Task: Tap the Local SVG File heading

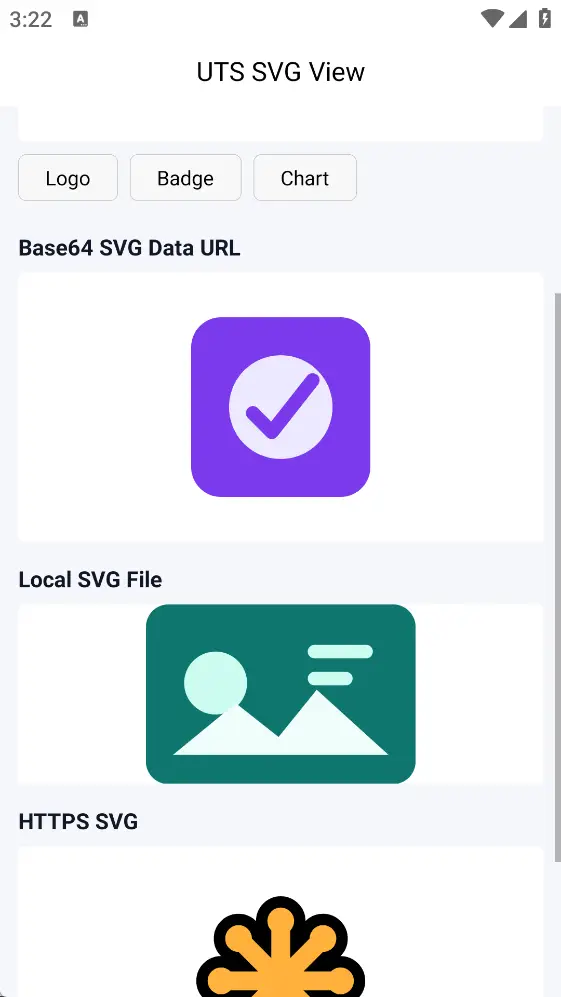Action: point(90,580)
